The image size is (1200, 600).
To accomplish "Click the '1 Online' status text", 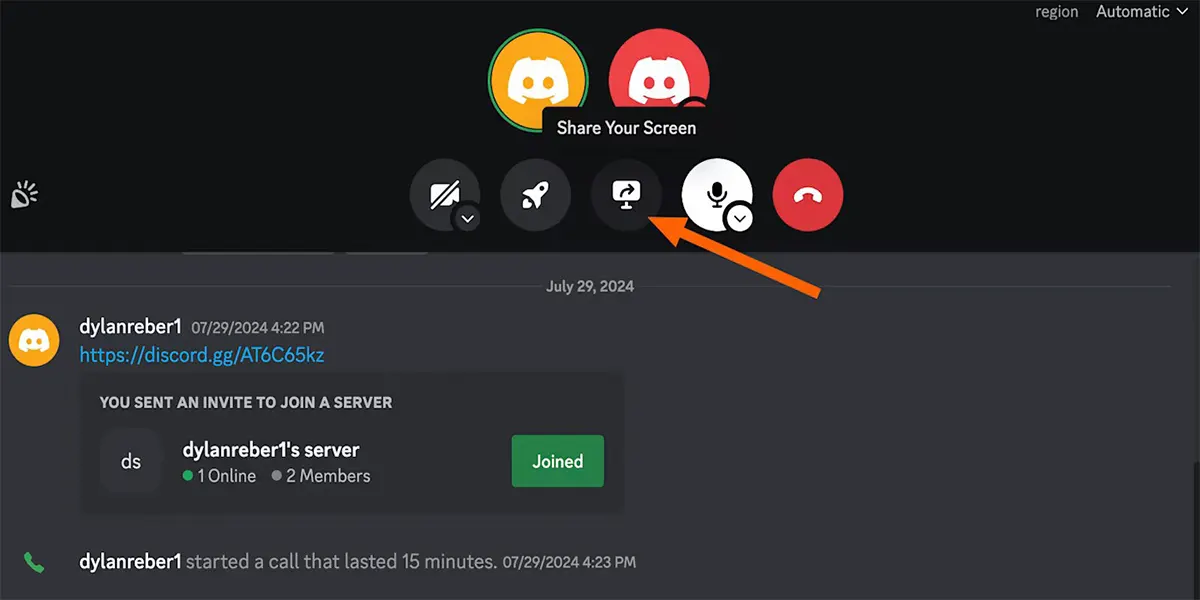I will pos(227,476).
